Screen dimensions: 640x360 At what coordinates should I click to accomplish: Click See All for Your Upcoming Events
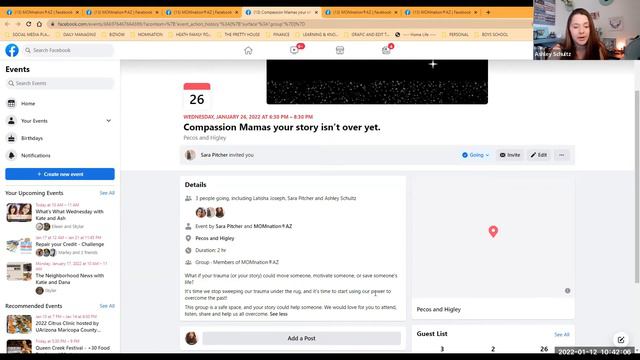[107, 193]
